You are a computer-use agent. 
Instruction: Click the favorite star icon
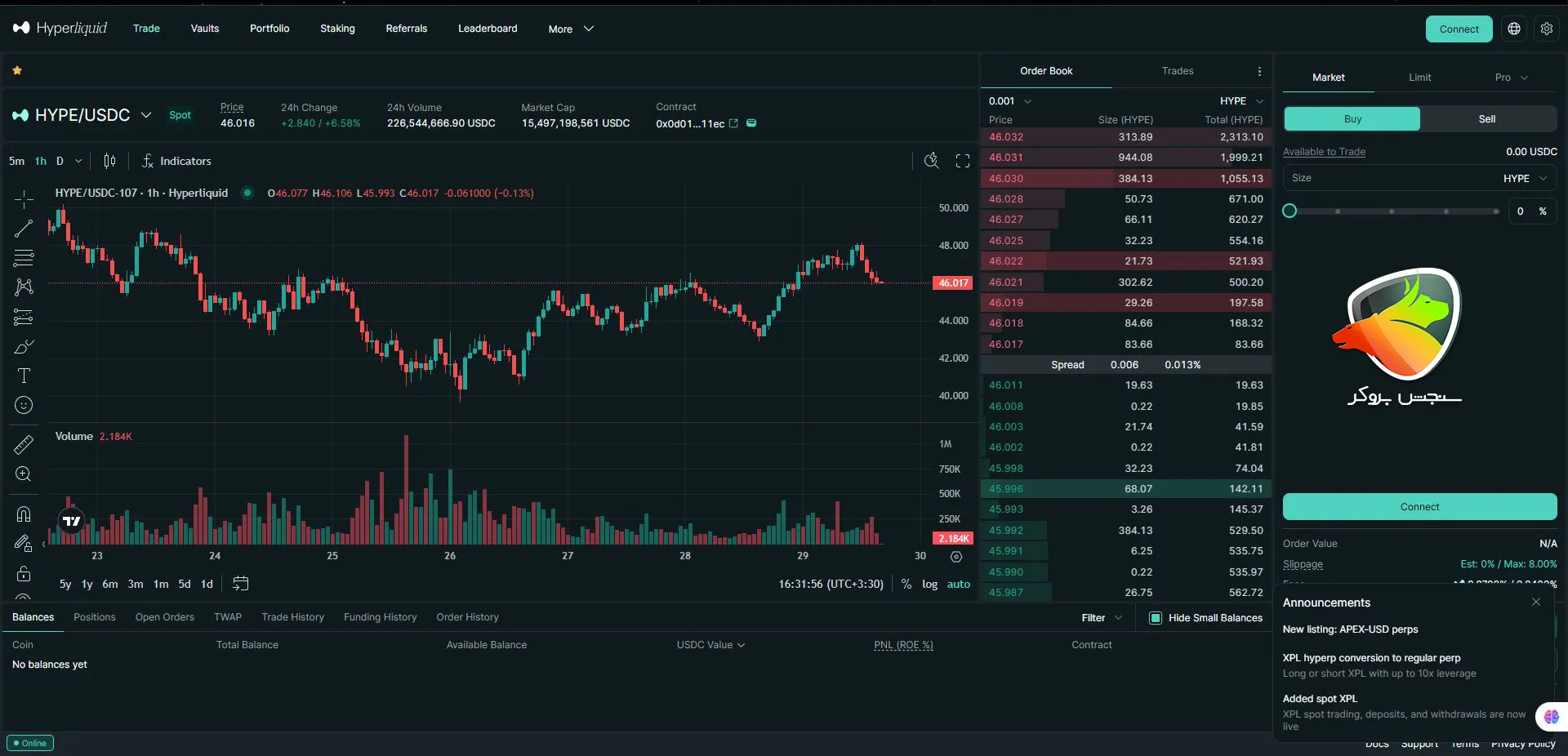(x=17, y=71)
